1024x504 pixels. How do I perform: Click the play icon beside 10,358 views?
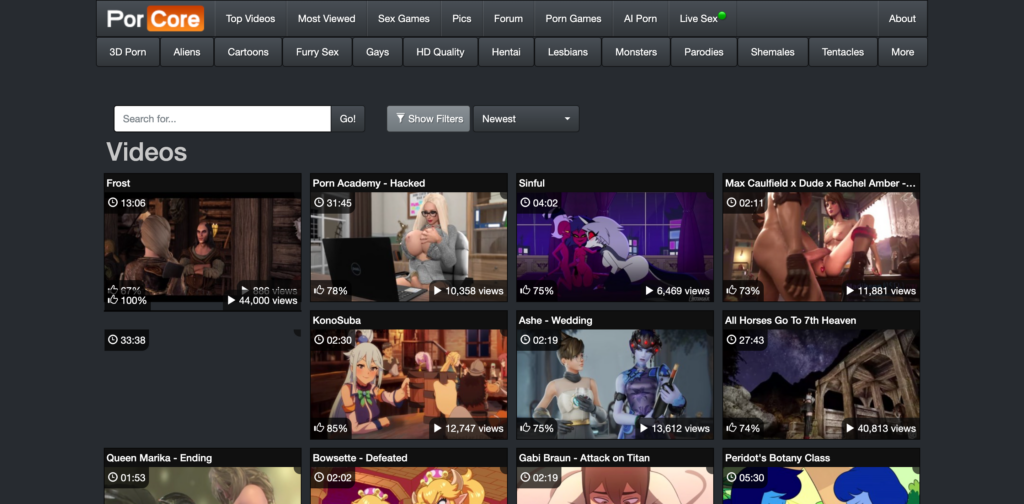click(x=438, y=291)
